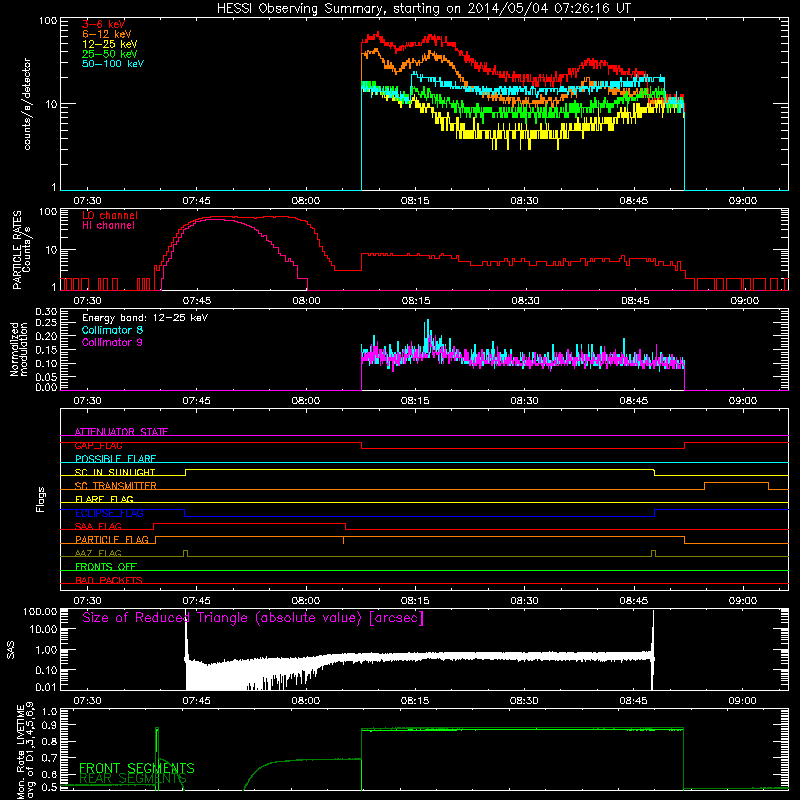The width and height of the screenshot is (800, 800).
Task: Select the LO channel legend label
Action: click(x=110, y=215)
